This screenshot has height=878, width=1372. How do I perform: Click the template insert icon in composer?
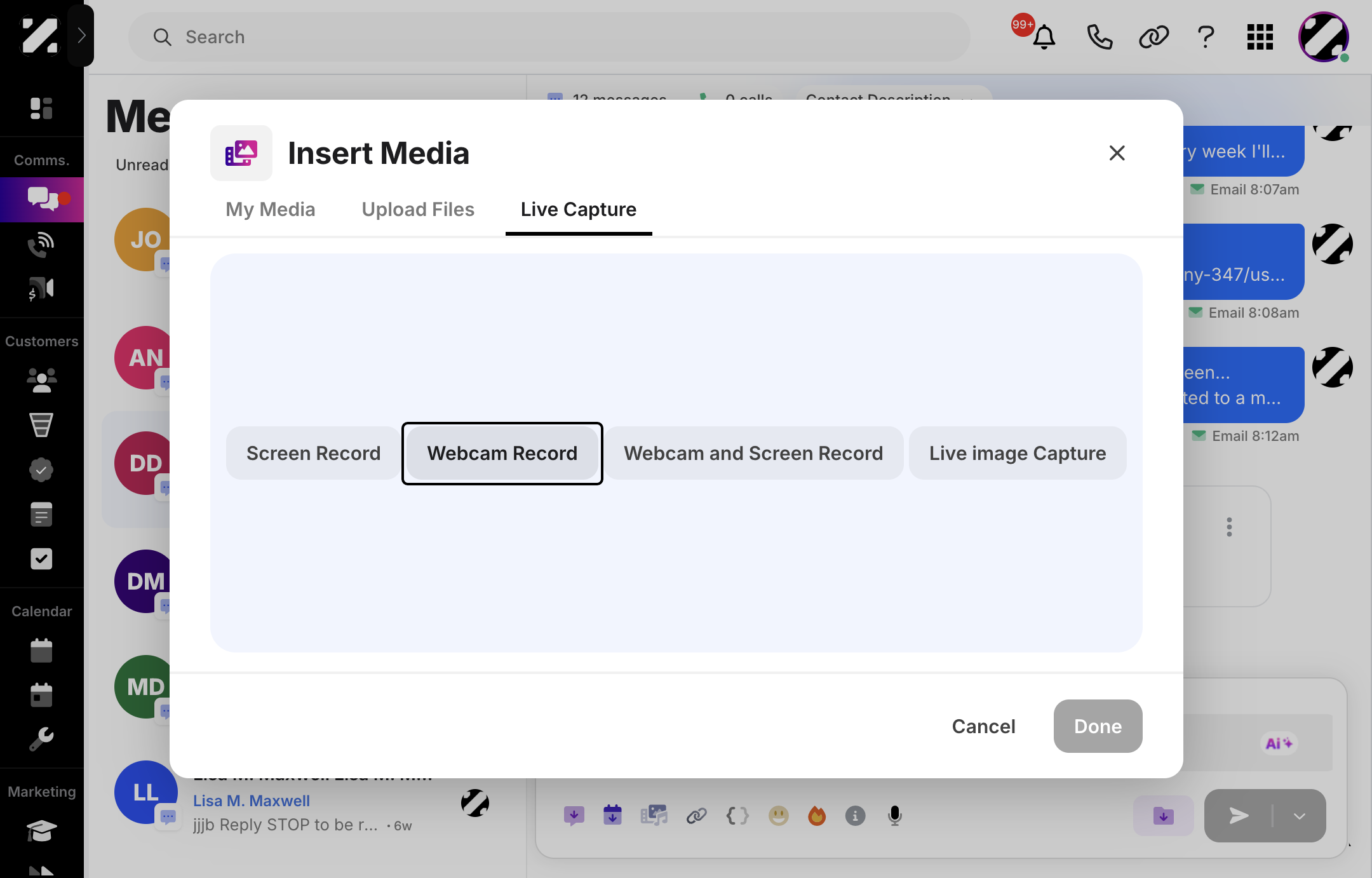click(574, 815)
